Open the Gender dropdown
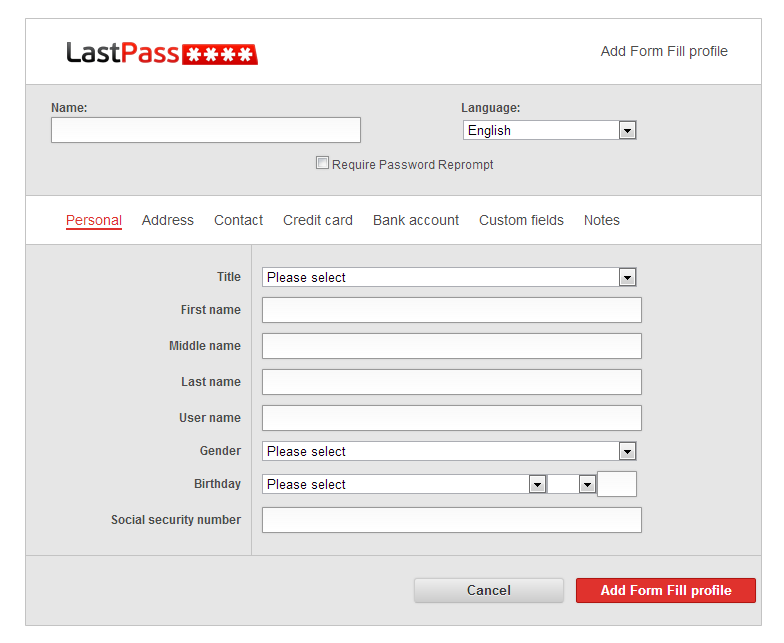Image resolution: width=784 pixels, height=643 pixels. click(x=449, y=451)
